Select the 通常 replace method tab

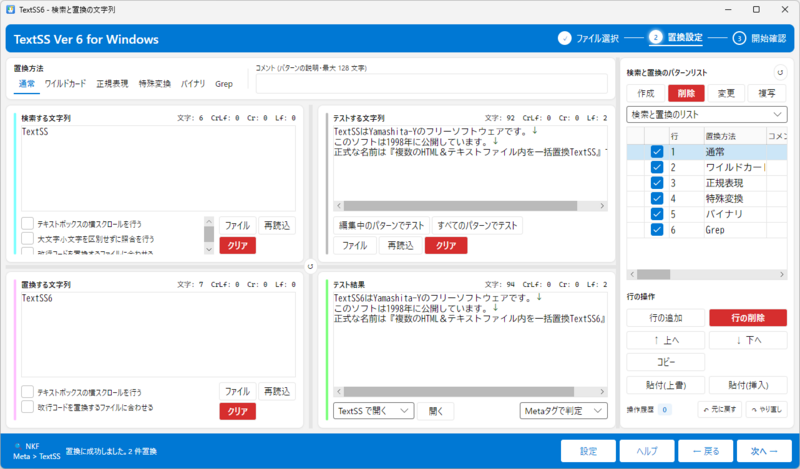[27, 84]
